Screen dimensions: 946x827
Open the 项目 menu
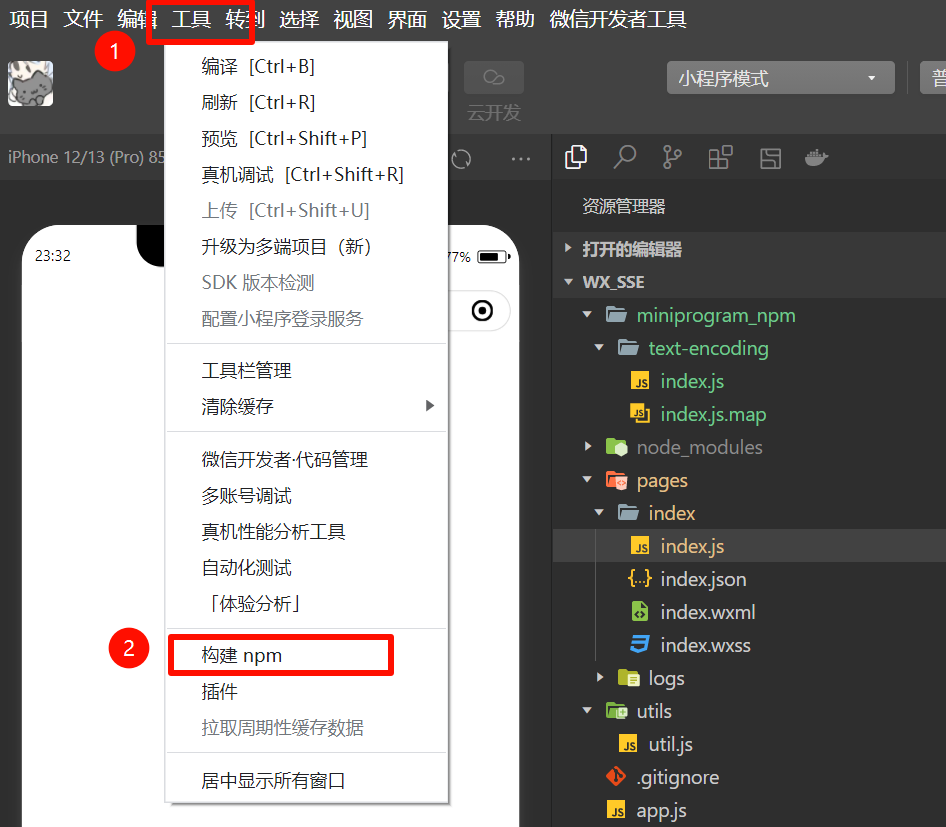[x=28, y=19]
